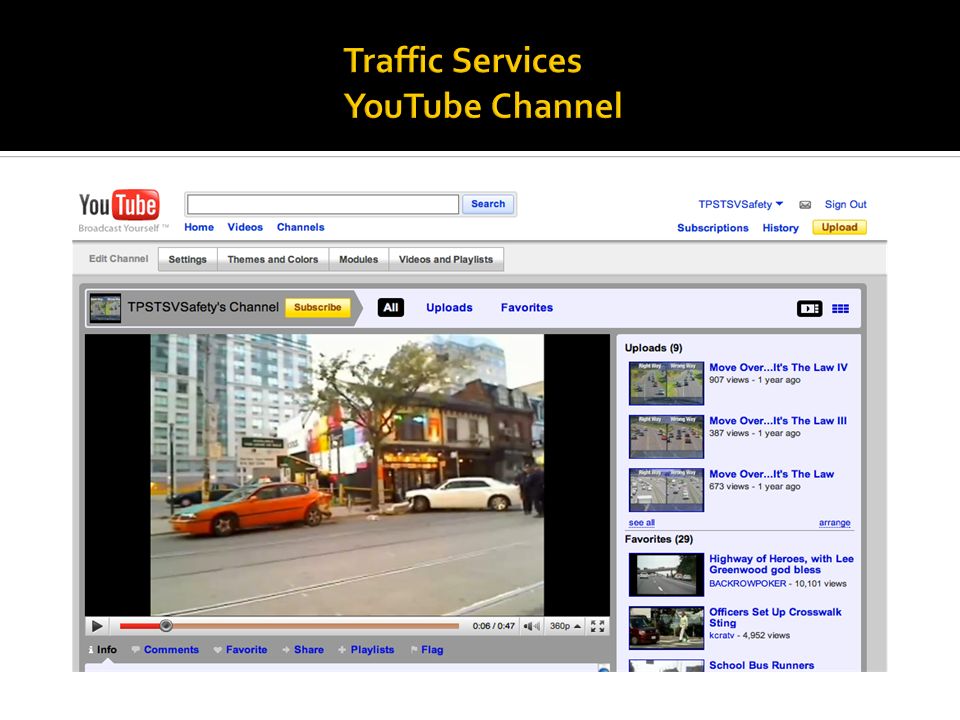Screen dimensions: 960x720
Task: Open the Settings tab
Action: pos(187,260)
